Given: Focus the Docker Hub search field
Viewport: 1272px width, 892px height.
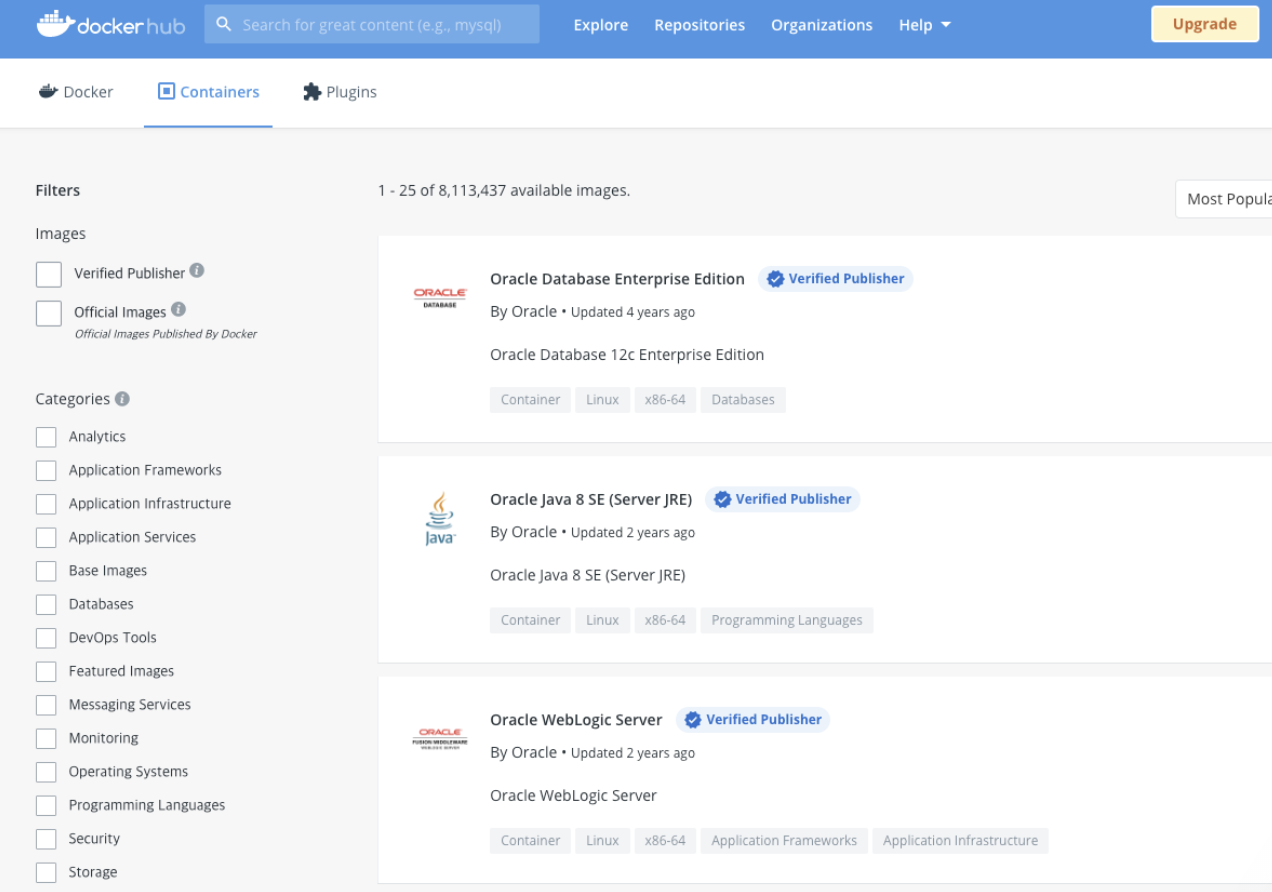Looking at the screenshot, I should pyautogui.click(x=372, y=24).
